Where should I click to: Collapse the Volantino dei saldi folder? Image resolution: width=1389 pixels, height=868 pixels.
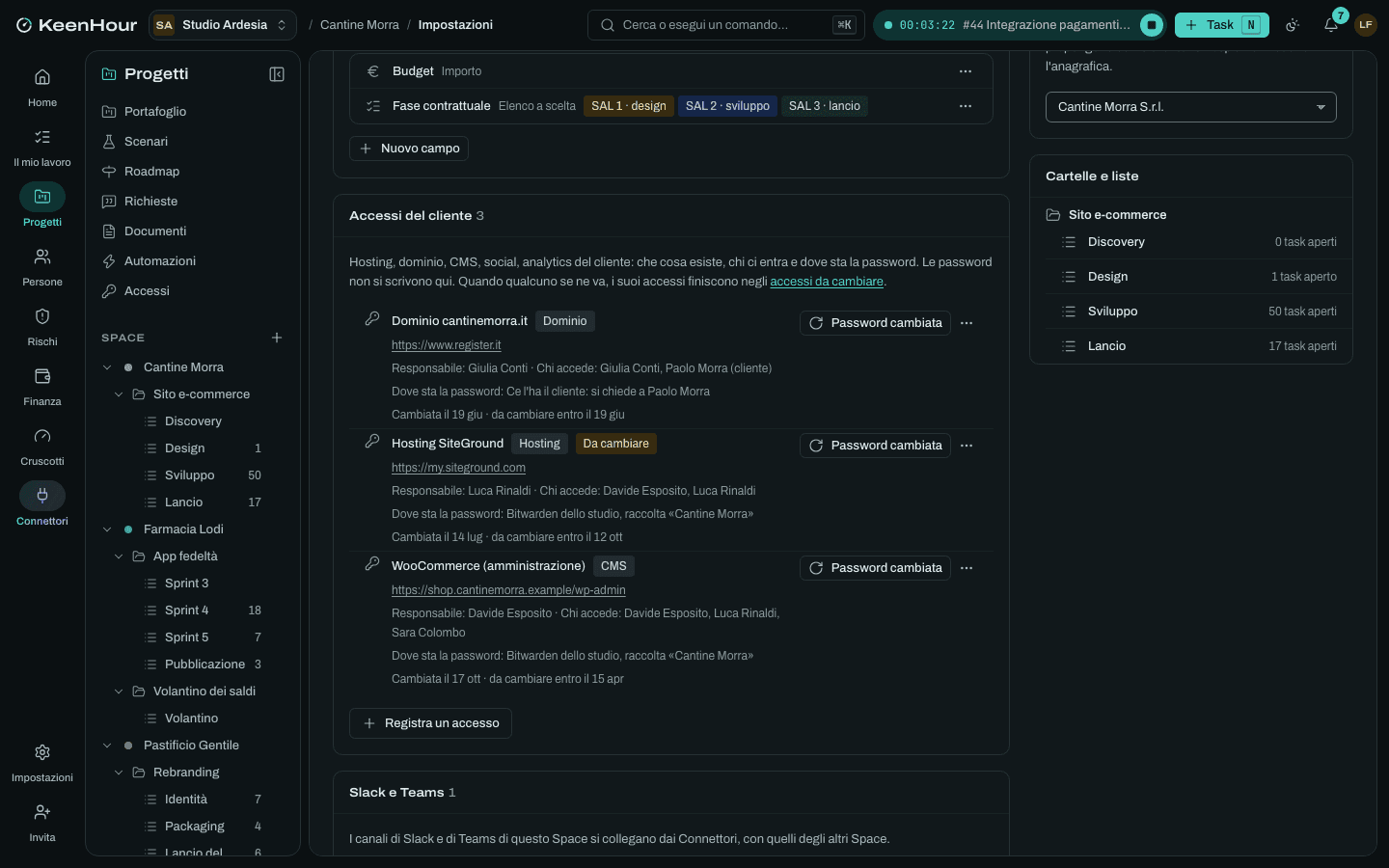119,692
